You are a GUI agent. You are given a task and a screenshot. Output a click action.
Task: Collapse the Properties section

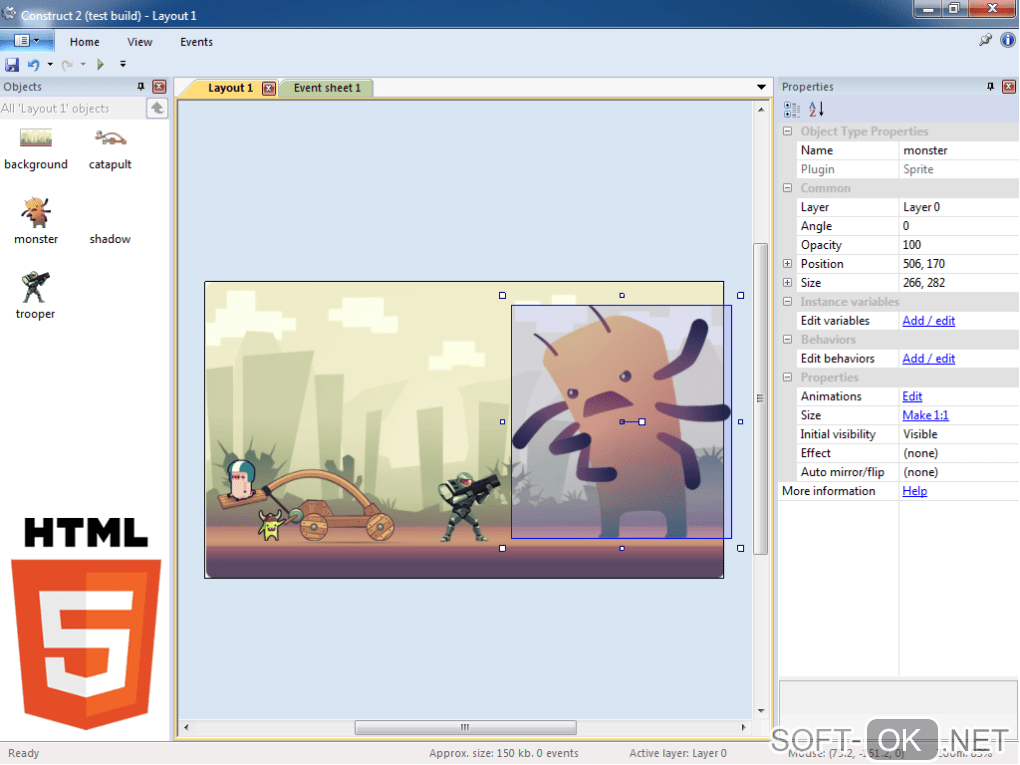[x=788, y=377]
